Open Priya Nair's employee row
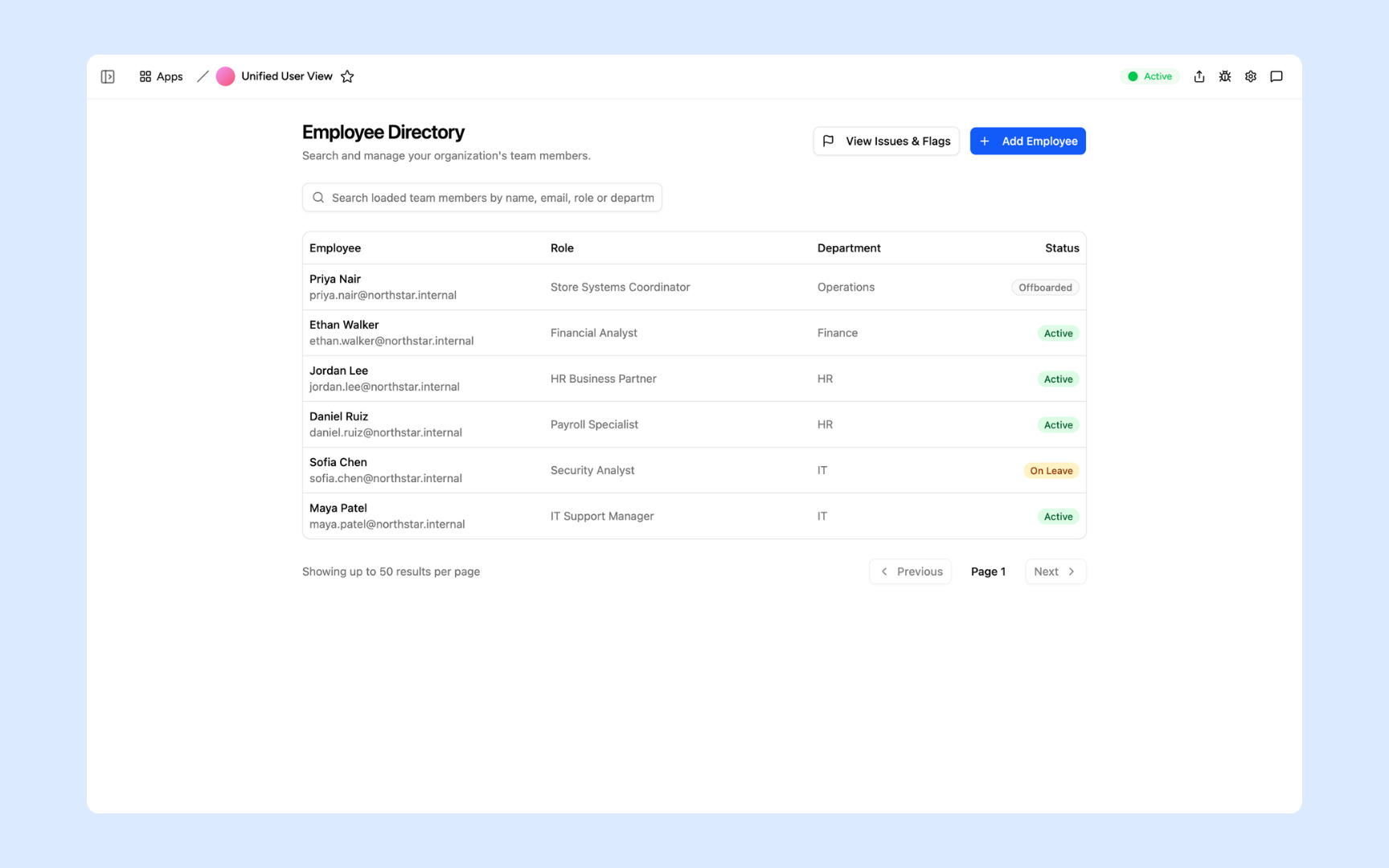Viewport: 1389px width, 868px height. [x=694, y=287]
